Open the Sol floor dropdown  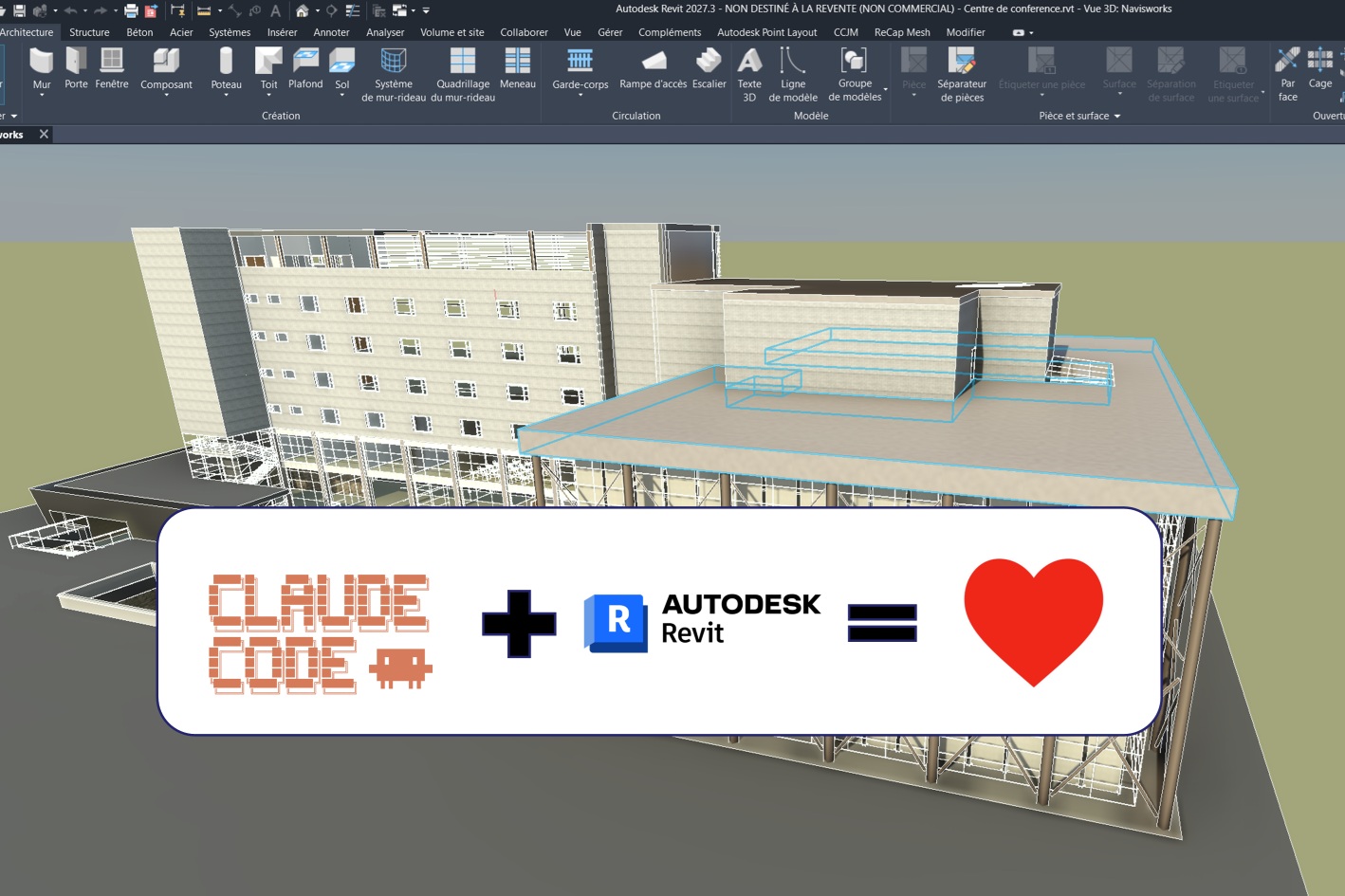coord(342,95)
